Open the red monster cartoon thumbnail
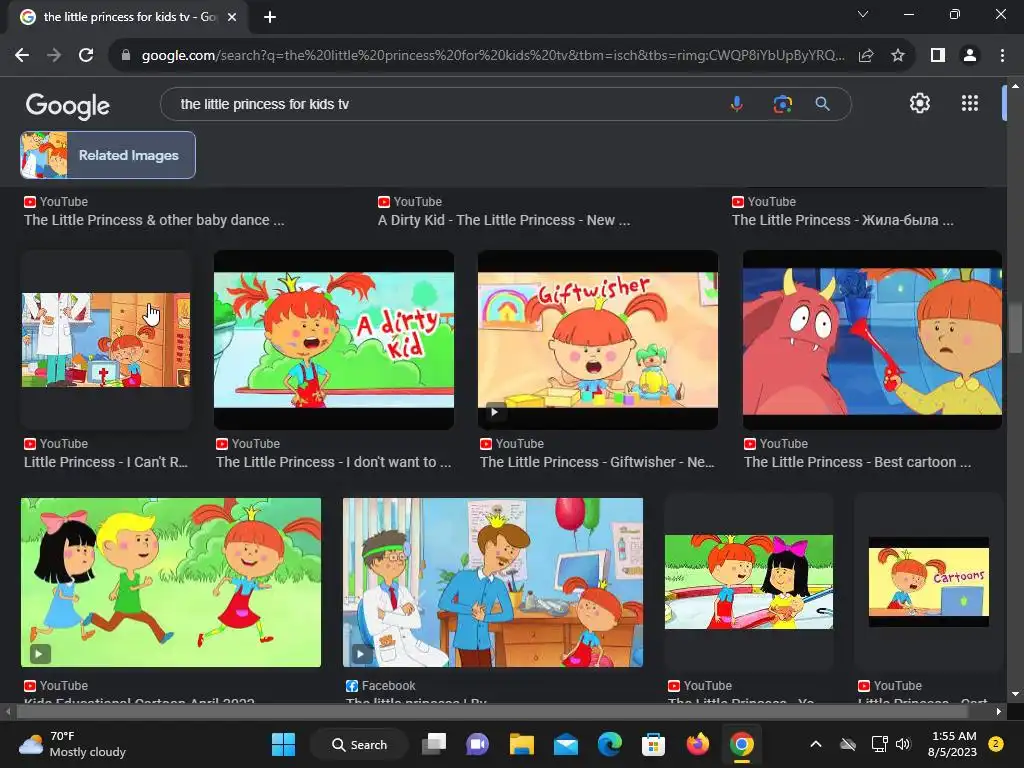Image resolution: width=1024 pixels, height=768 pixels. pos(872,340)
